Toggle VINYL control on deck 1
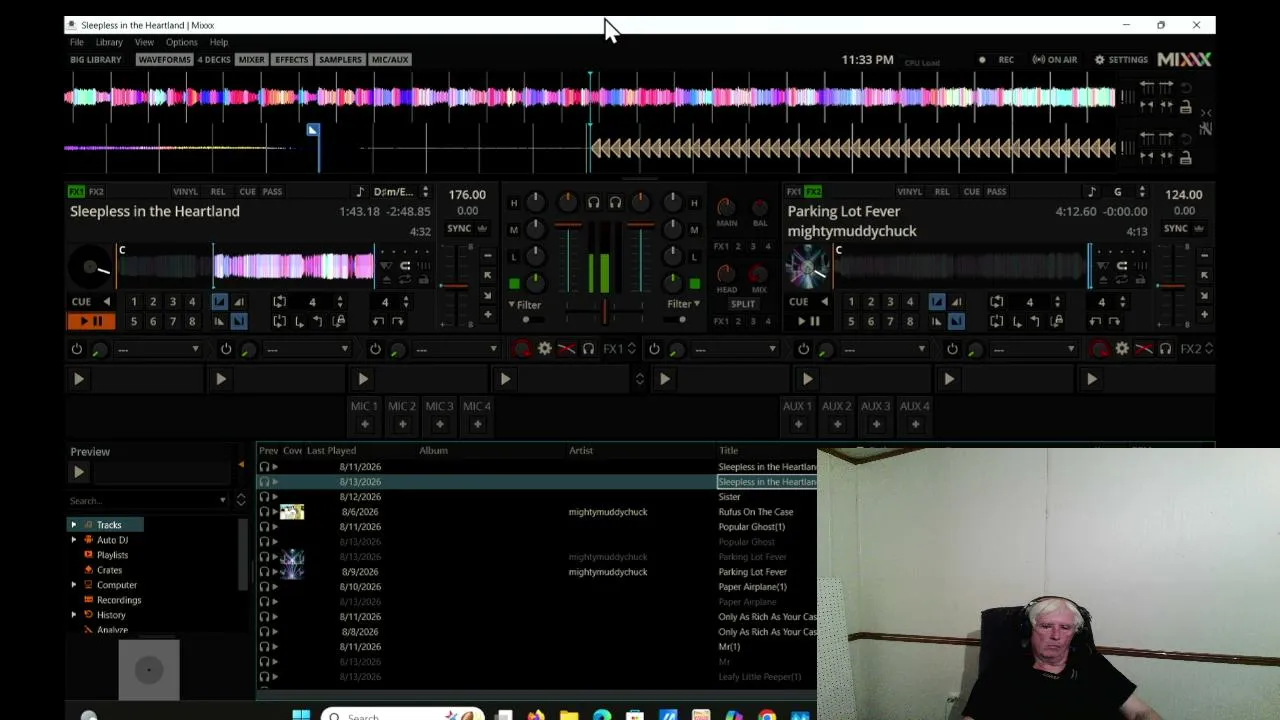The height and width of the screenshot is (720, 1280). (185, 191)
